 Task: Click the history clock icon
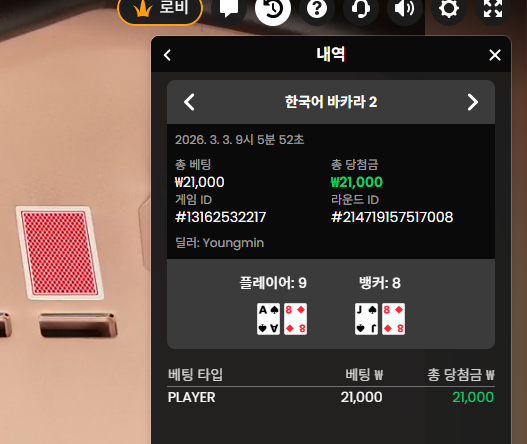tap(273, 8)
